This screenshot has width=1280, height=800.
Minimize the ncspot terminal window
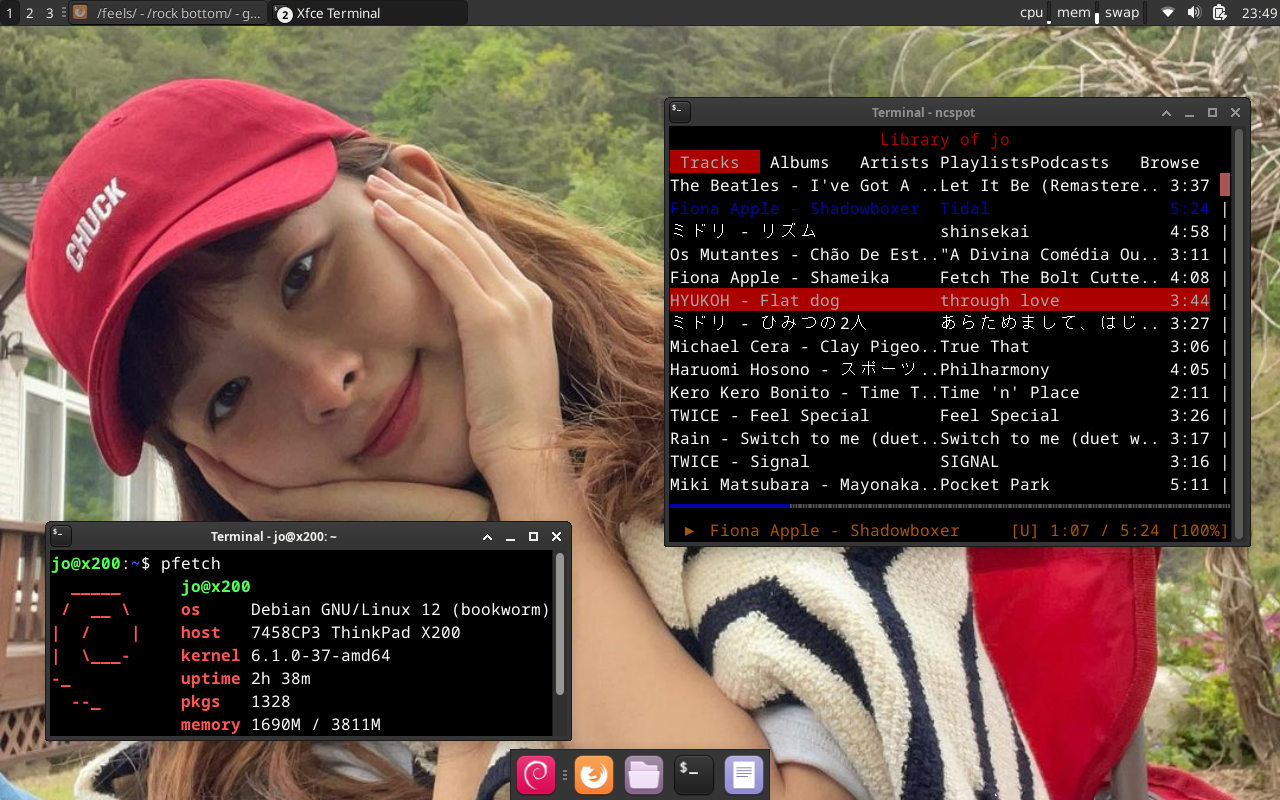1190,113
